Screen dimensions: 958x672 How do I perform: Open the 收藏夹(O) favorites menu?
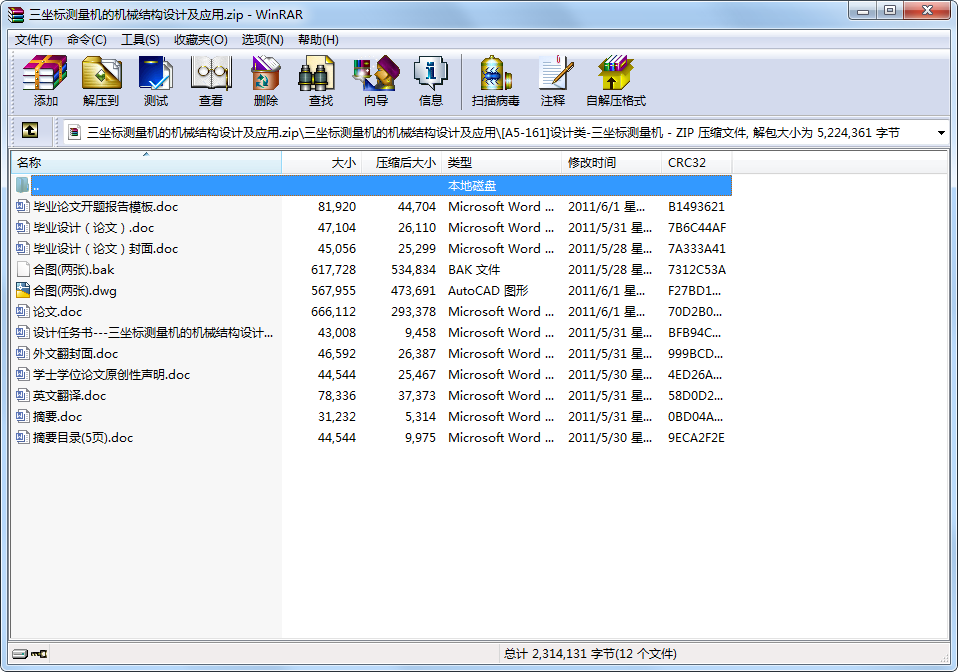point(200,40)
